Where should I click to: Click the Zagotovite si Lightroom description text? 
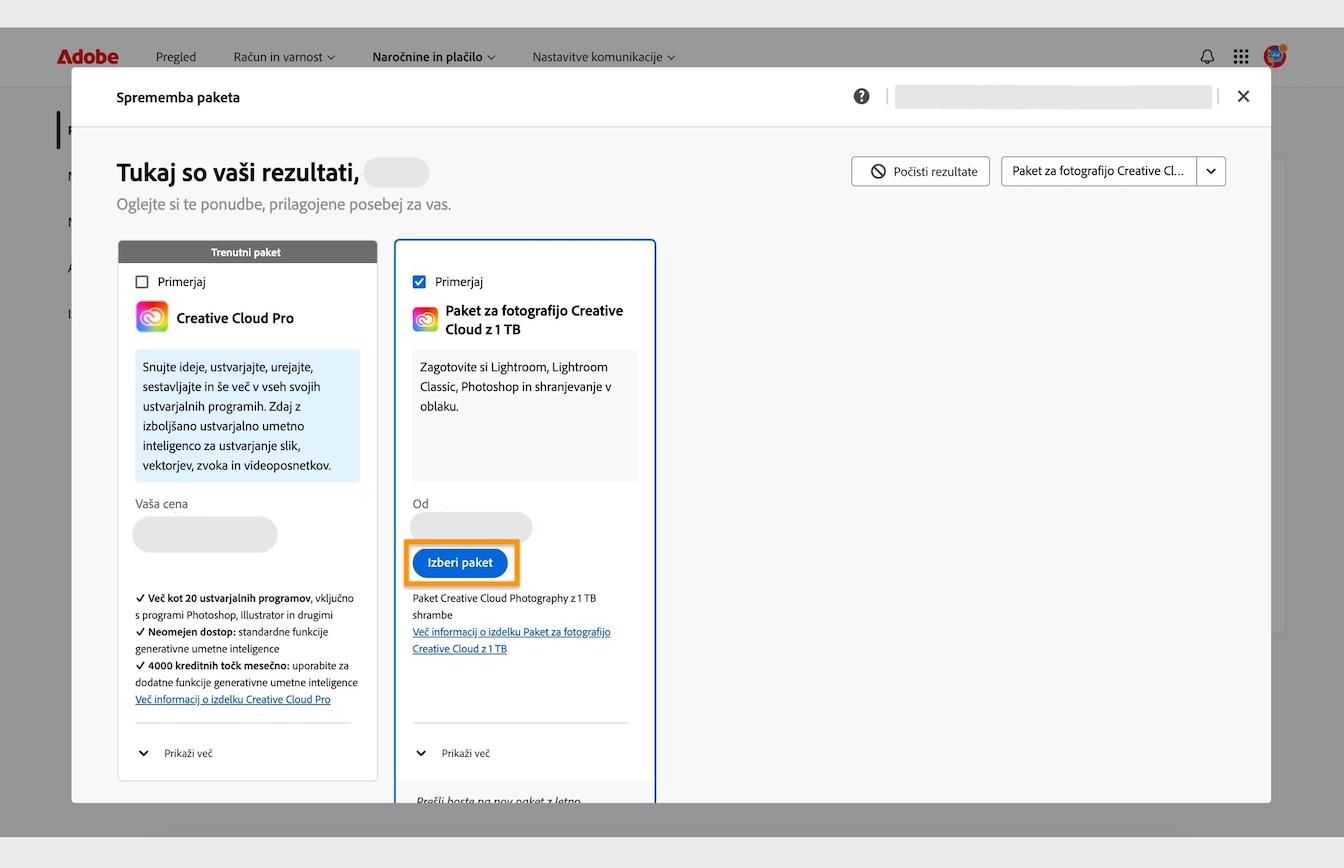[x=515, y=387]
